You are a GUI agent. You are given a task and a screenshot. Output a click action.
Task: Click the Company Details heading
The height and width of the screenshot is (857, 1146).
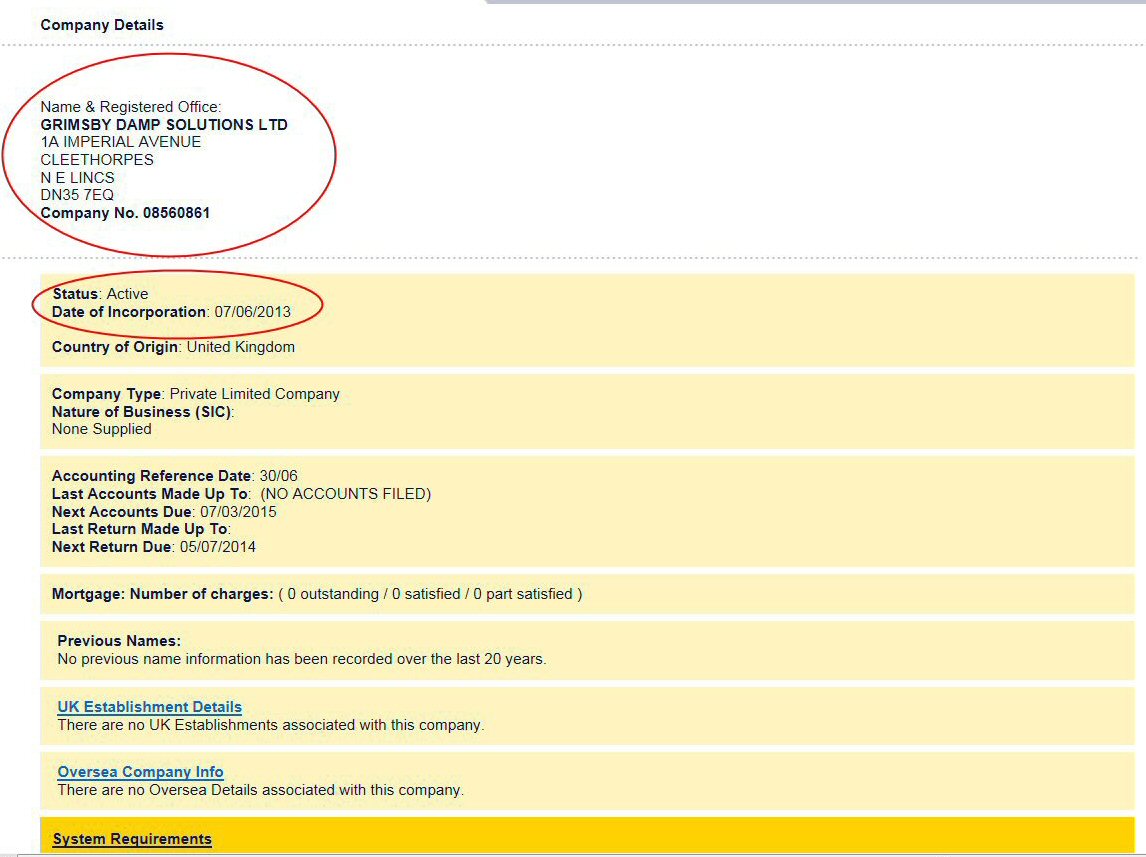[102, 25]
